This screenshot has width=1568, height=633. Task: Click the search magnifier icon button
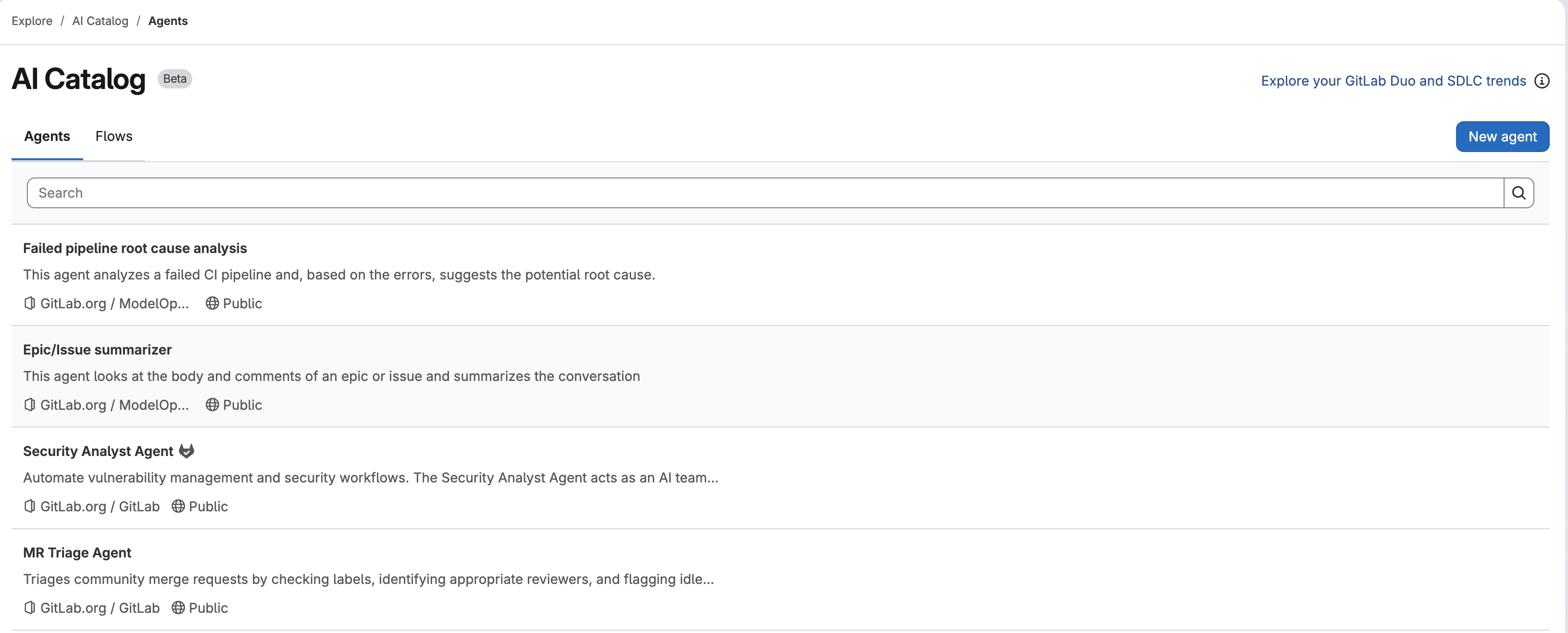pos(1518,193)
